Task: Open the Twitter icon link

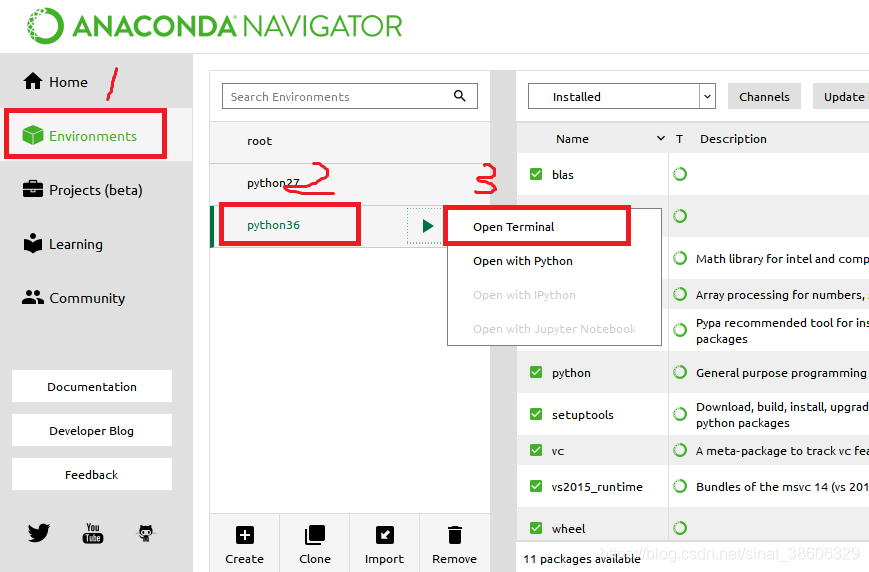Action: pos(39,533)
